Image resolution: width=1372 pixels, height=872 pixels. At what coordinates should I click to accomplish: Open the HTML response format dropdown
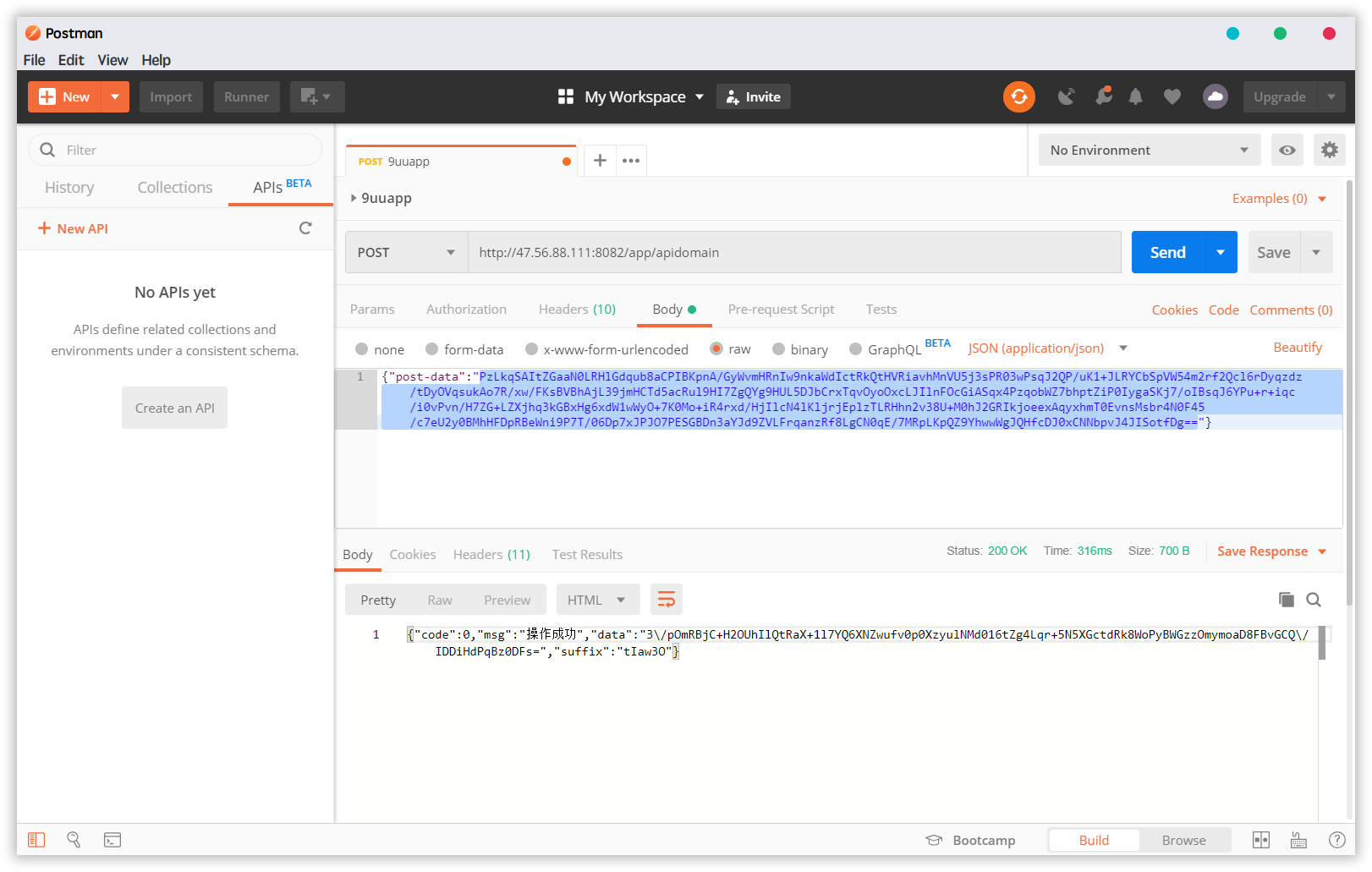click(x=596, y=600)
